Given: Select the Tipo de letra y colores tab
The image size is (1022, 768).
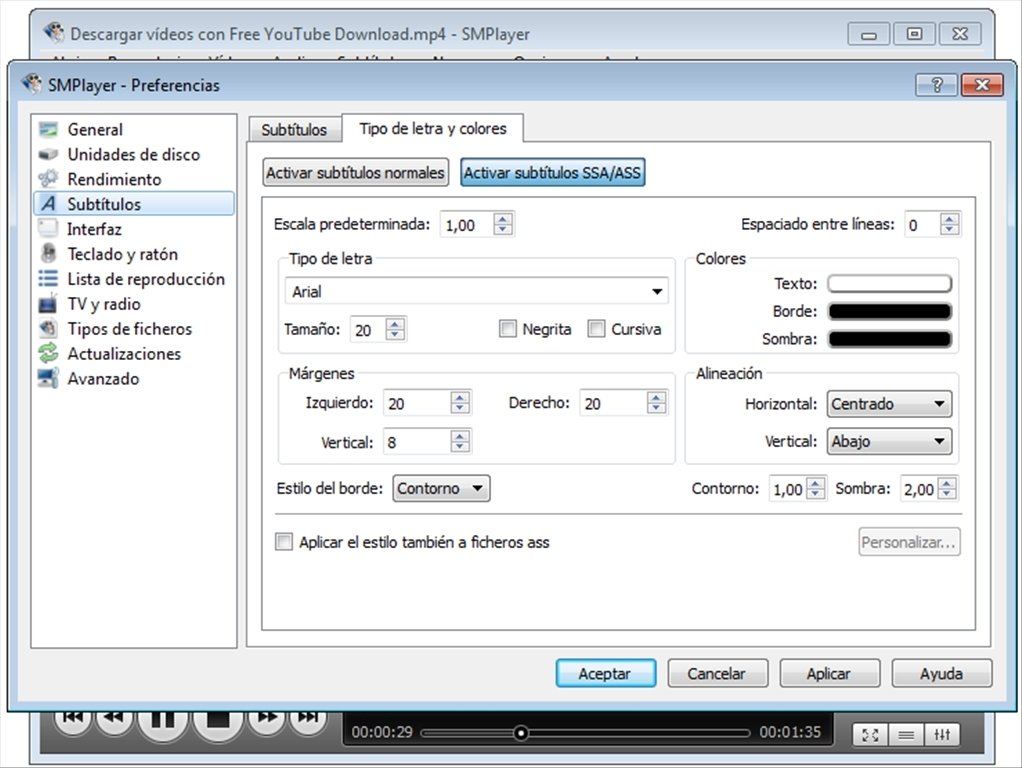Looking at the screenshot, I should coord(433,128).
